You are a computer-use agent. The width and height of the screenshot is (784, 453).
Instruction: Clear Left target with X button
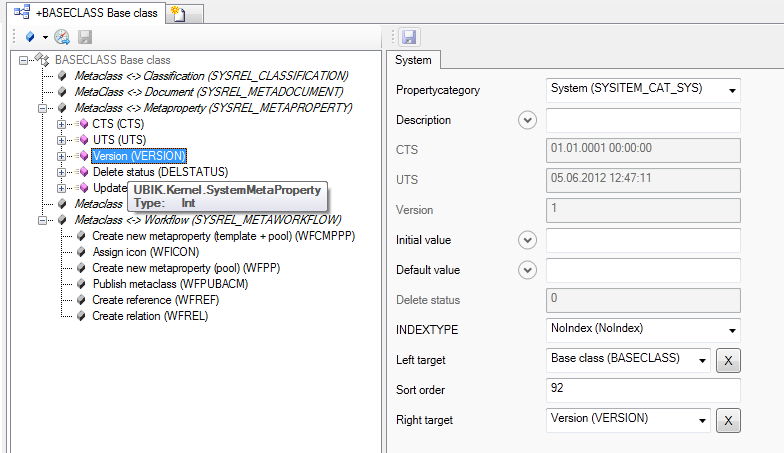pos(728,360)
